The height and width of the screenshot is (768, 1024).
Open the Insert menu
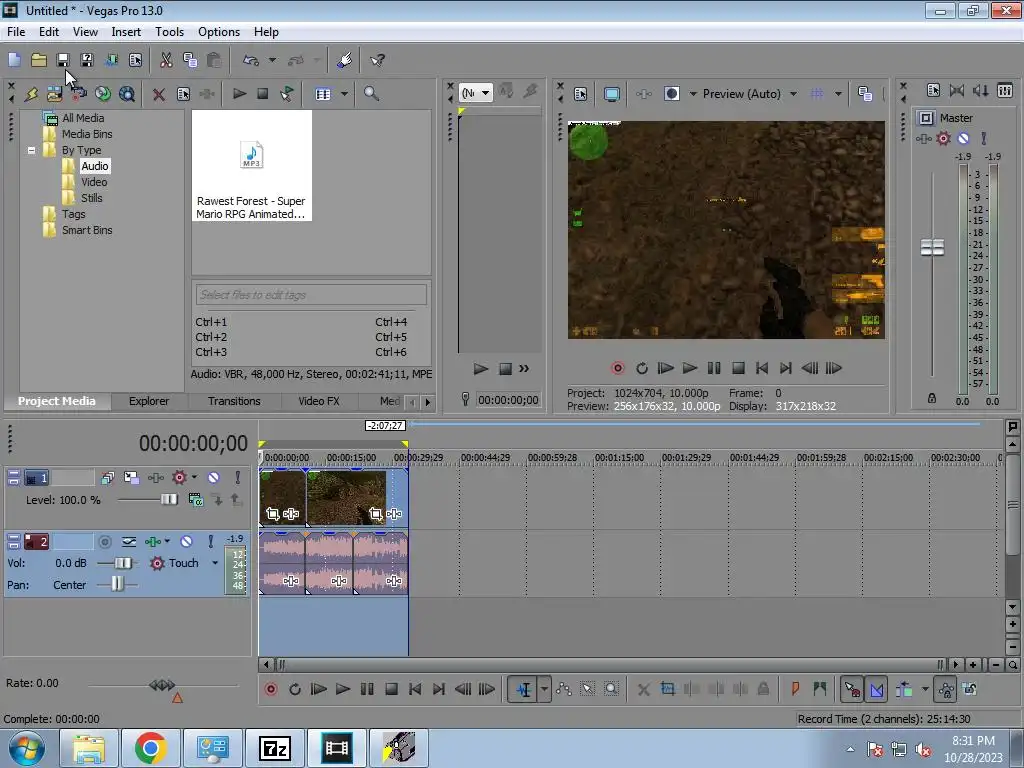pyautogui.click(x=126, y=31)
